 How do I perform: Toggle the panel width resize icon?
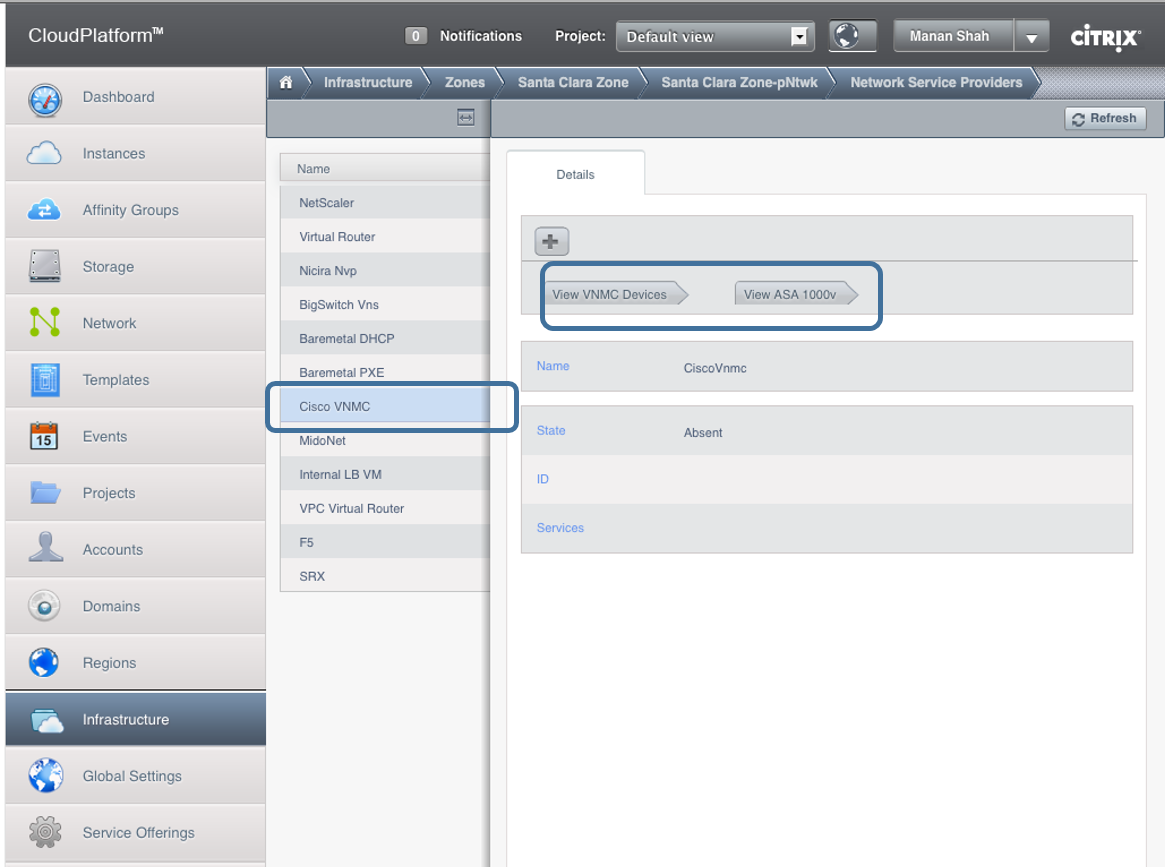pos(465,118)
